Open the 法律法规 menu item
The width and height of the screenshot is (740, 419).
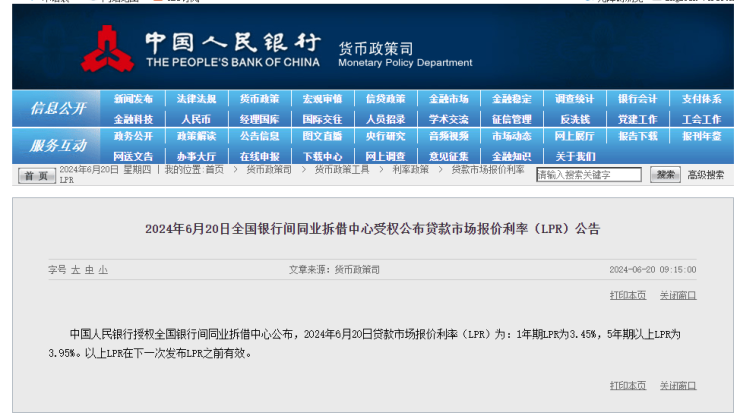196,99
